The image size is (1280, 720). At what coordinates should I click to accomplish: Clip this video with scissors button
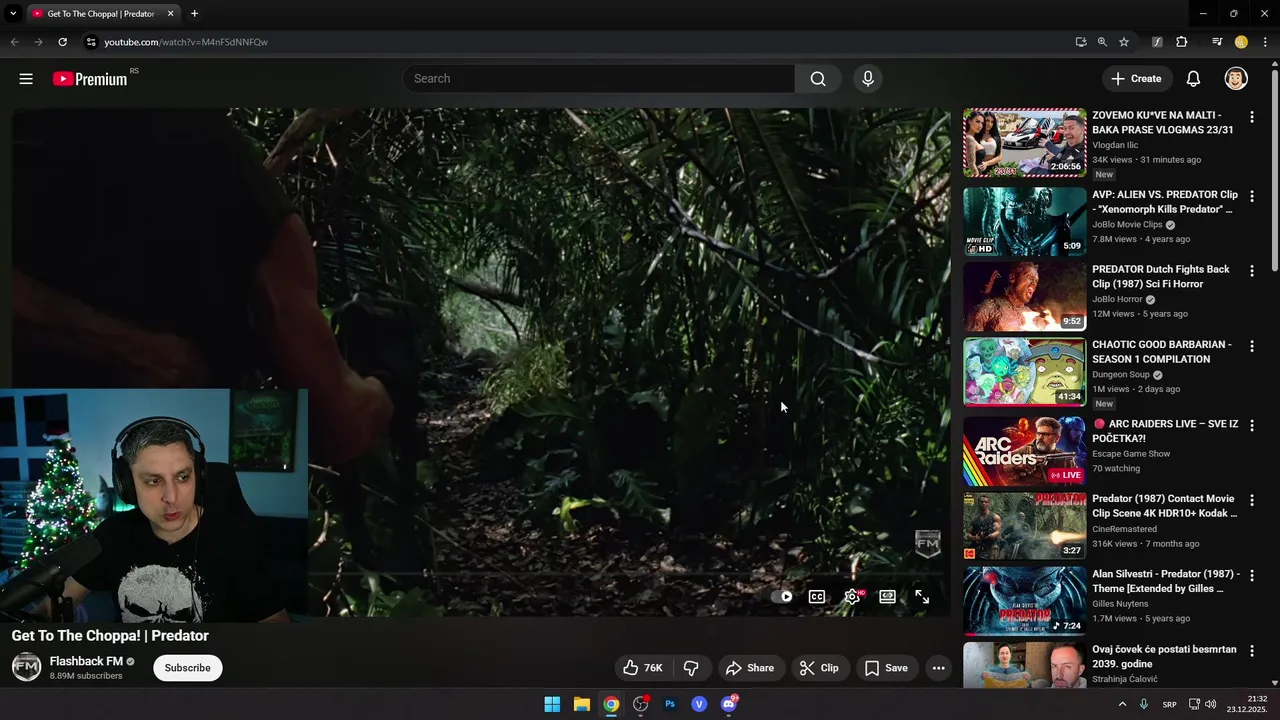point(819,668)
